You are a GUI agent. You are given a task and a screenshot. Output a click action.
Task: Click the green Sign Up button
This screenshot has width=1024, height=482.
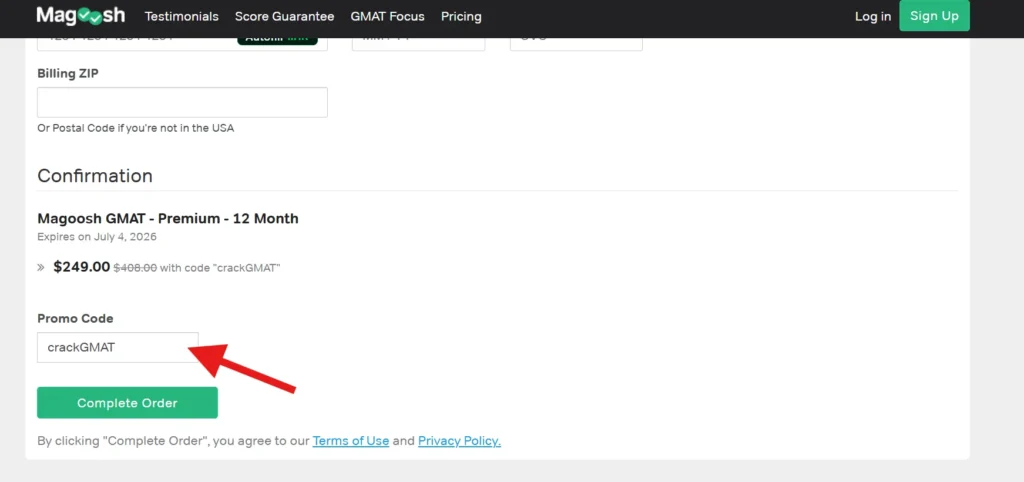tap(934, 16)
